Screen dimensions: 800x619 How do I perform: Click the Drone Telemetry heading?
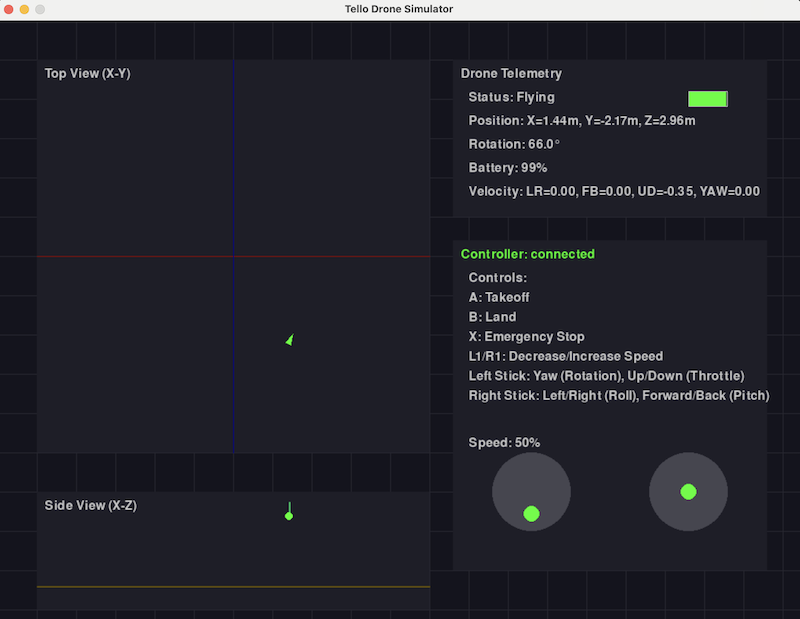point(511,73)
